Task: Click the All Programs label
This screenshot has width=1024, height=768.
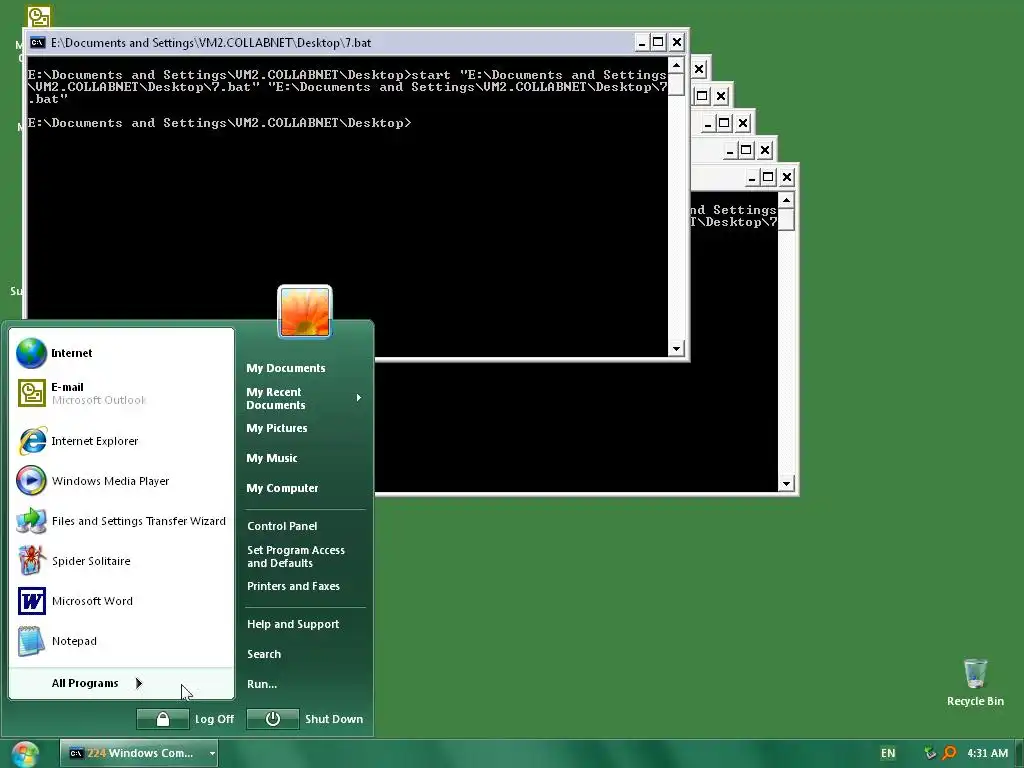Action: point(85,683)
